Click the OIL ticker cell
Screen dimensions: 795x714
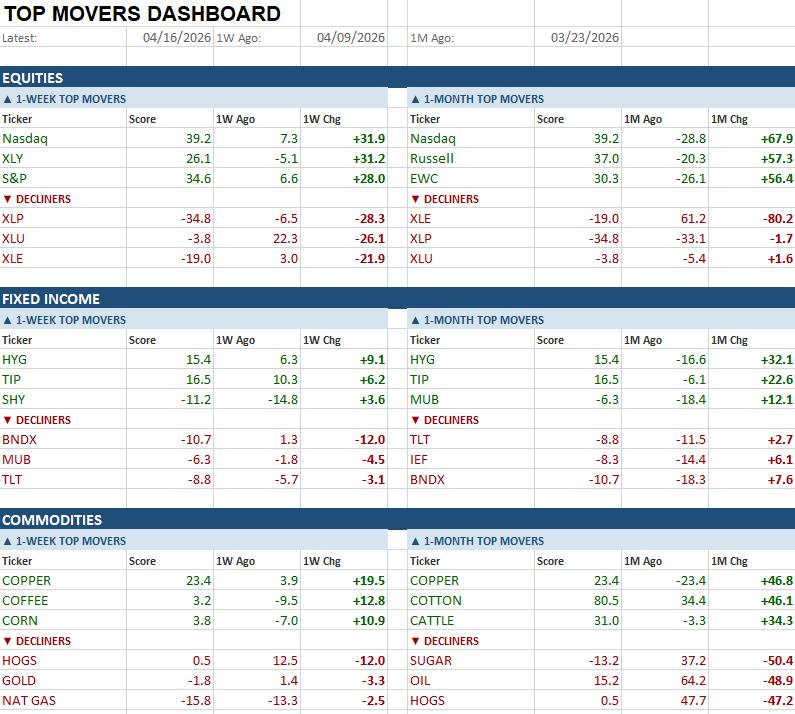pyautogui.click(x=471, y=681)
